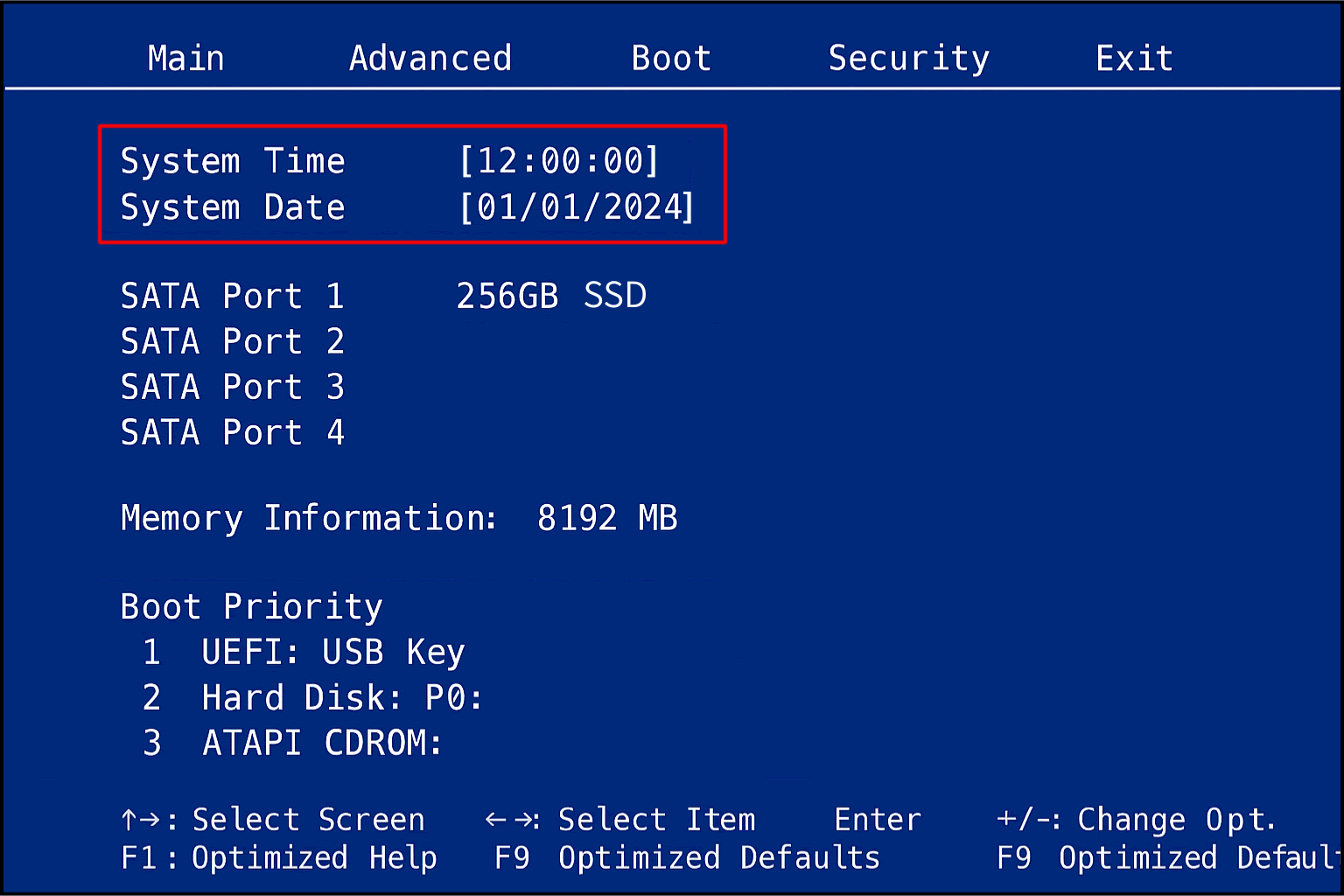Screen dimensions: 1344x896
Task: Click the F1 Optimized Help hint
Action: tap(278, 858)
